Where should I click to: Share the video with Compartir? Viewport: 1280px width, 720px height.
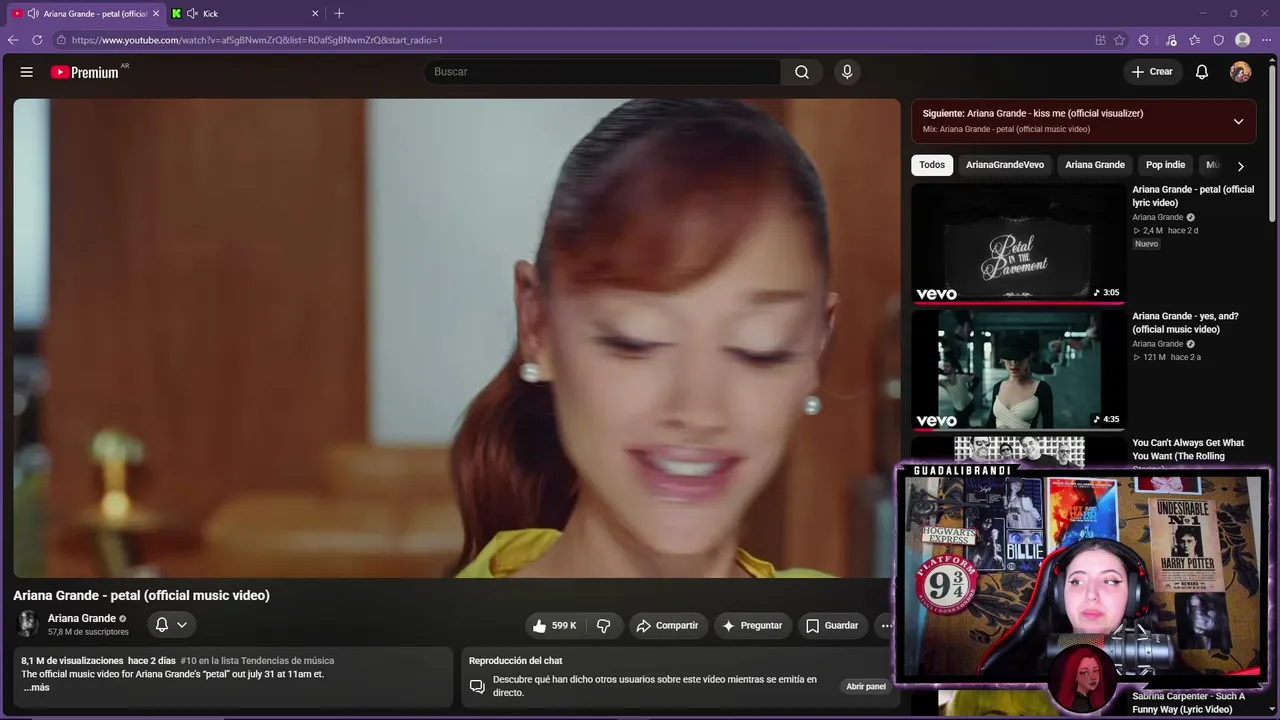(667, 626)
